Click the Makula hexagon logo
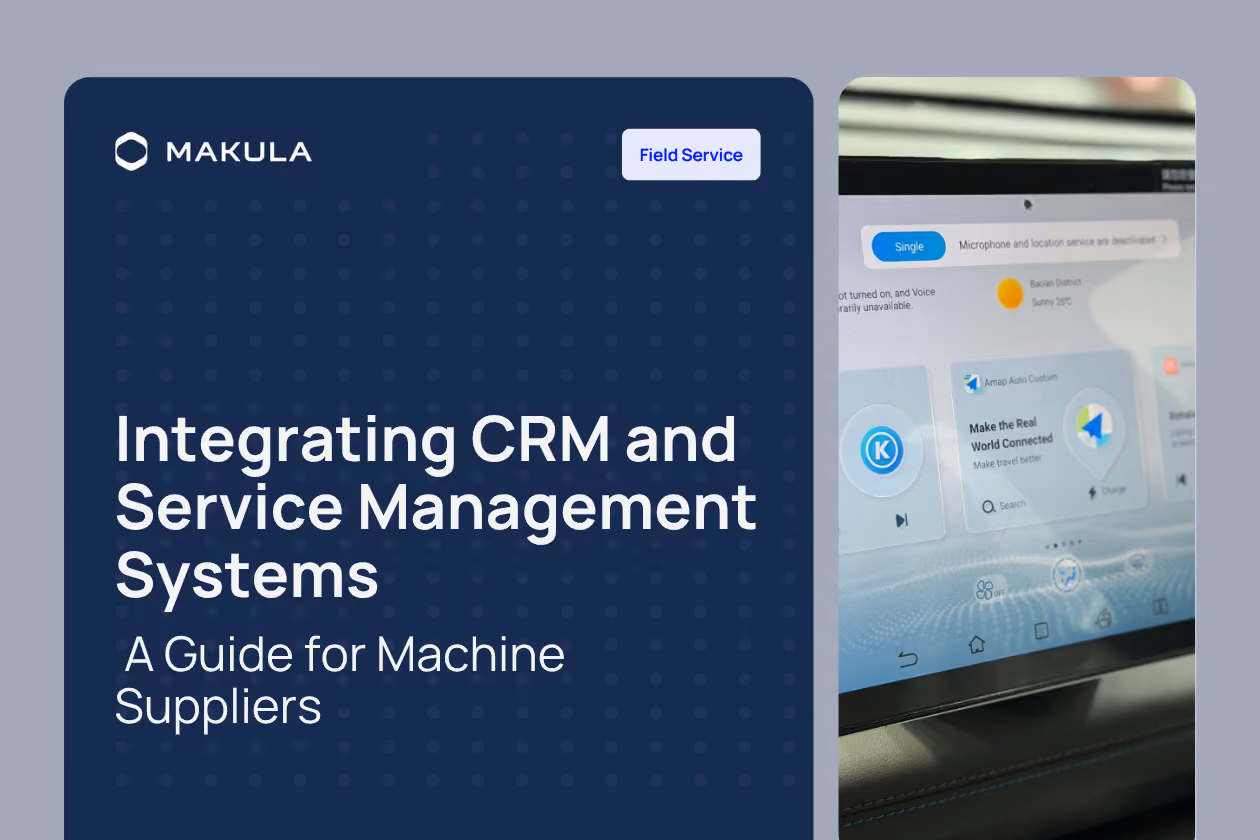This screenshot has height=840, width=1260. point(131,152)
